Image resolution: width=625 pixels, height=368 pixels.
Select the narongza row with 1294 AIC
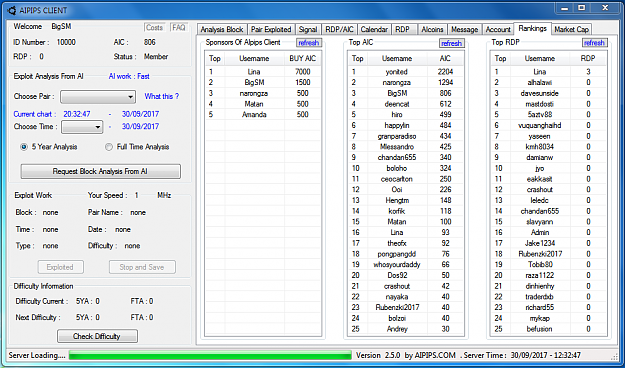coord(406,83)
